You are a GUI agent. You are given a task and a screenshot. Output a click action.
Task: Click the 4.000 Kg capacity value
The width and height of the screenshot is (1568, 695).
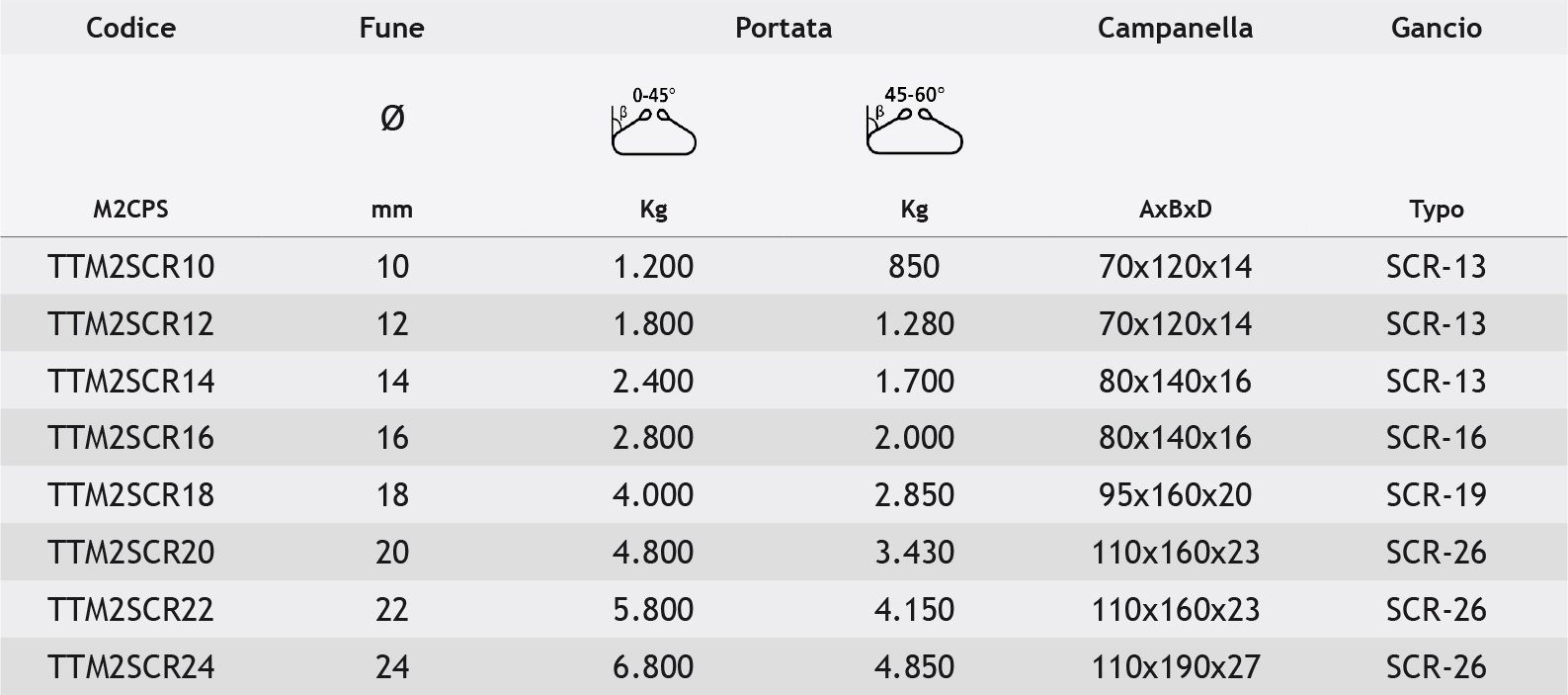[x=653, y=495]
